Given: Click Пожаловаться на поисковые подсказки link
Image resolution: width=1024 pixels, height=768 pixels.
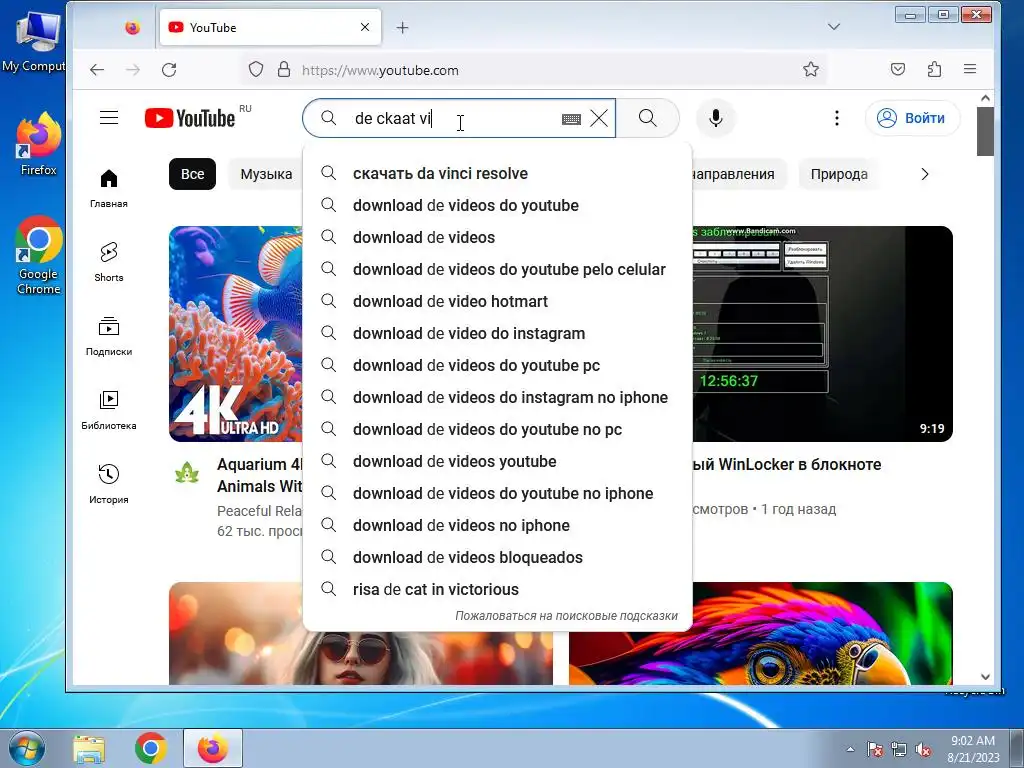Looking at the screenshot, I should click(x=566, y=616).
